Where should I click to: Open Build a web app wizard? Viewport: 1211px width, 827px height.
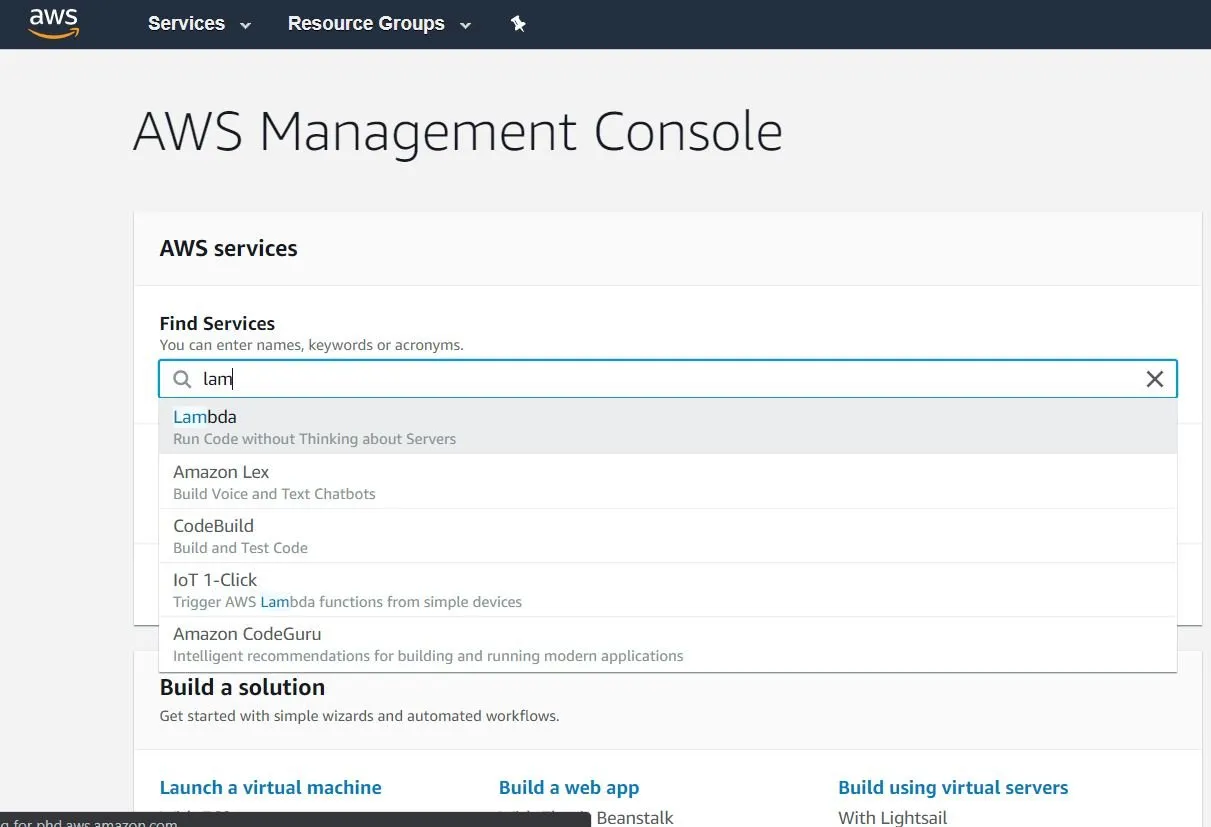(x=568, y=787)
